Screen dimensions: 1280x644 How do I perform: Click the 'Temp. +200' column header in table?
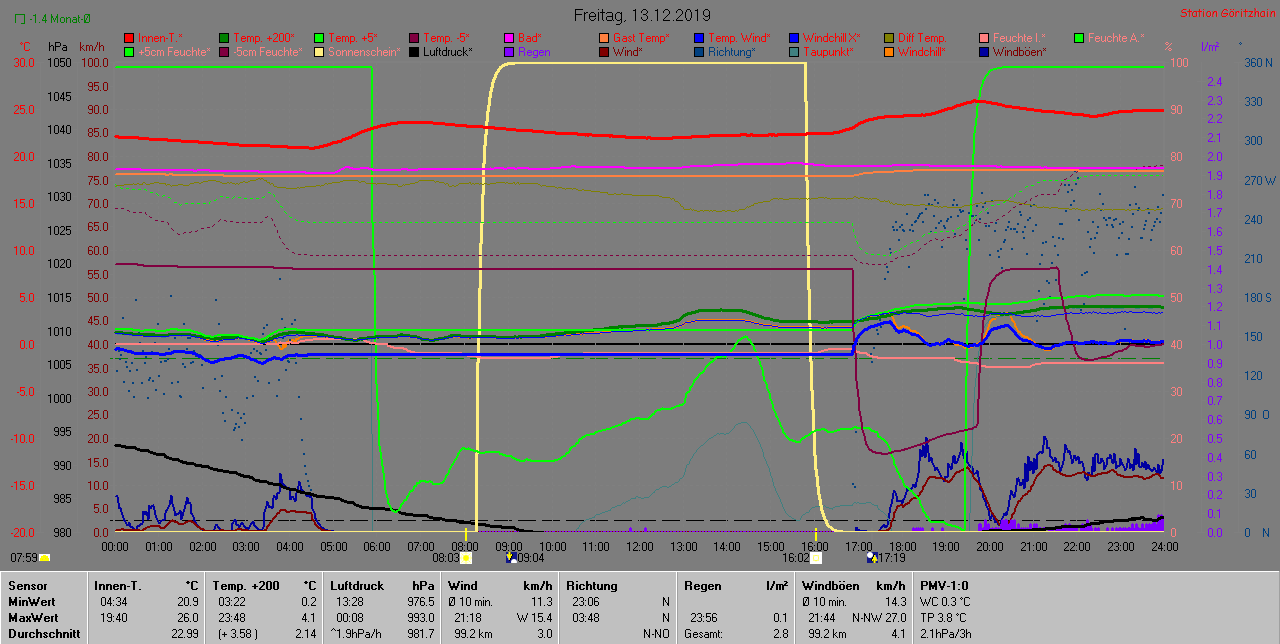[245, 586]
